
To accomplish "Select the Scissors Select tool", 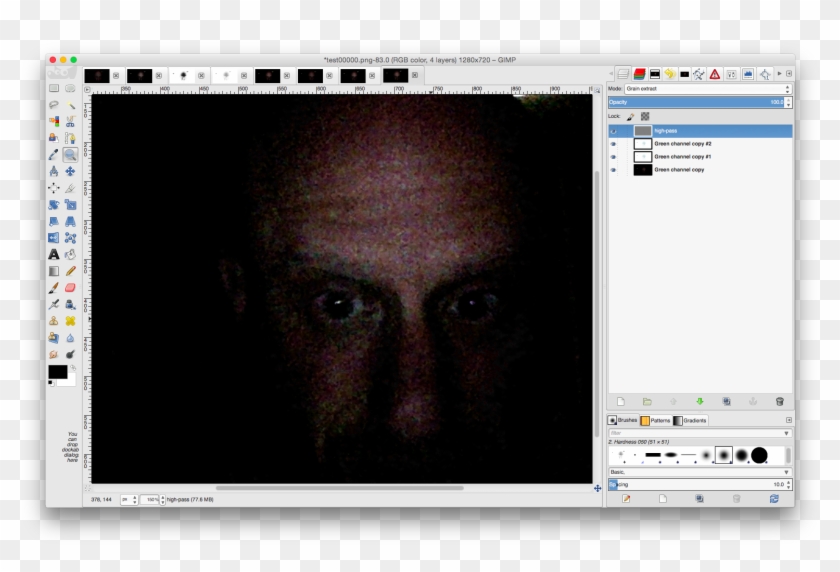I will click(x=70, y=121).
